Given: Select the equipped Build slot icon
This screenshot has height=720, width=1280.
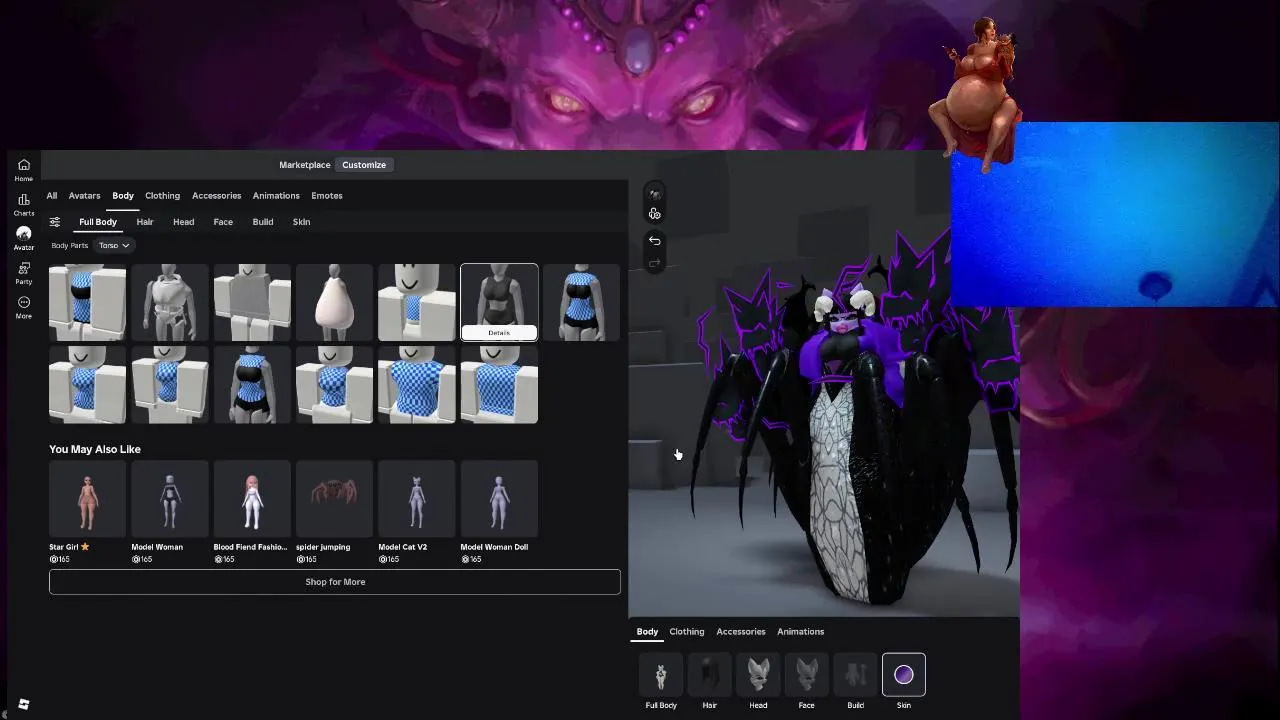Looking at the screenshot, I should (x=855, y=675).
